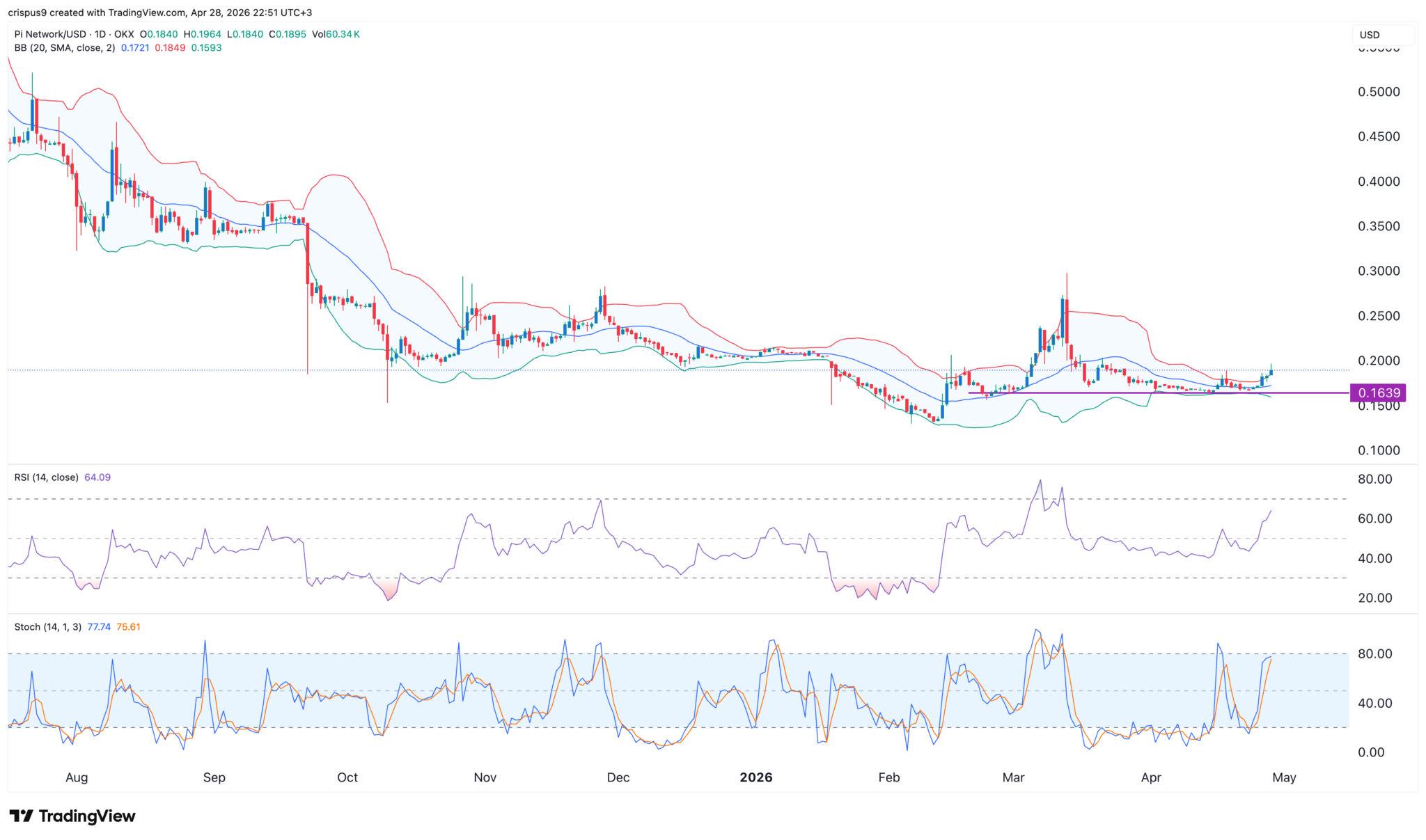Click the Mar label on the time axis
This screenshot has height=840, width=1426.
pyautogui.click(x=1014, y=778)
